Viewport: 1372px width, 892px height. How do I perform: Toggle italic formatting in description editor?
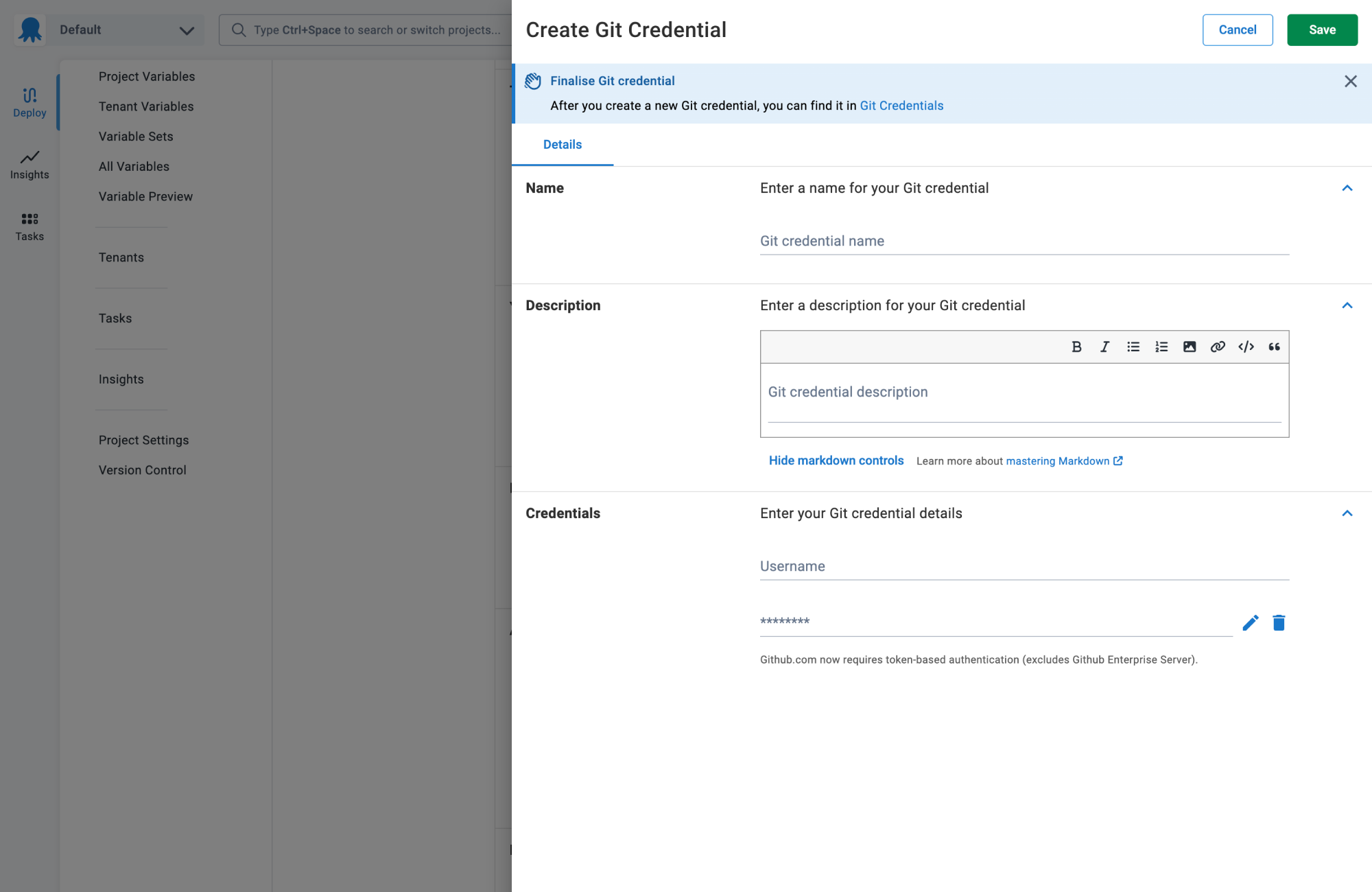[1104, 347]
